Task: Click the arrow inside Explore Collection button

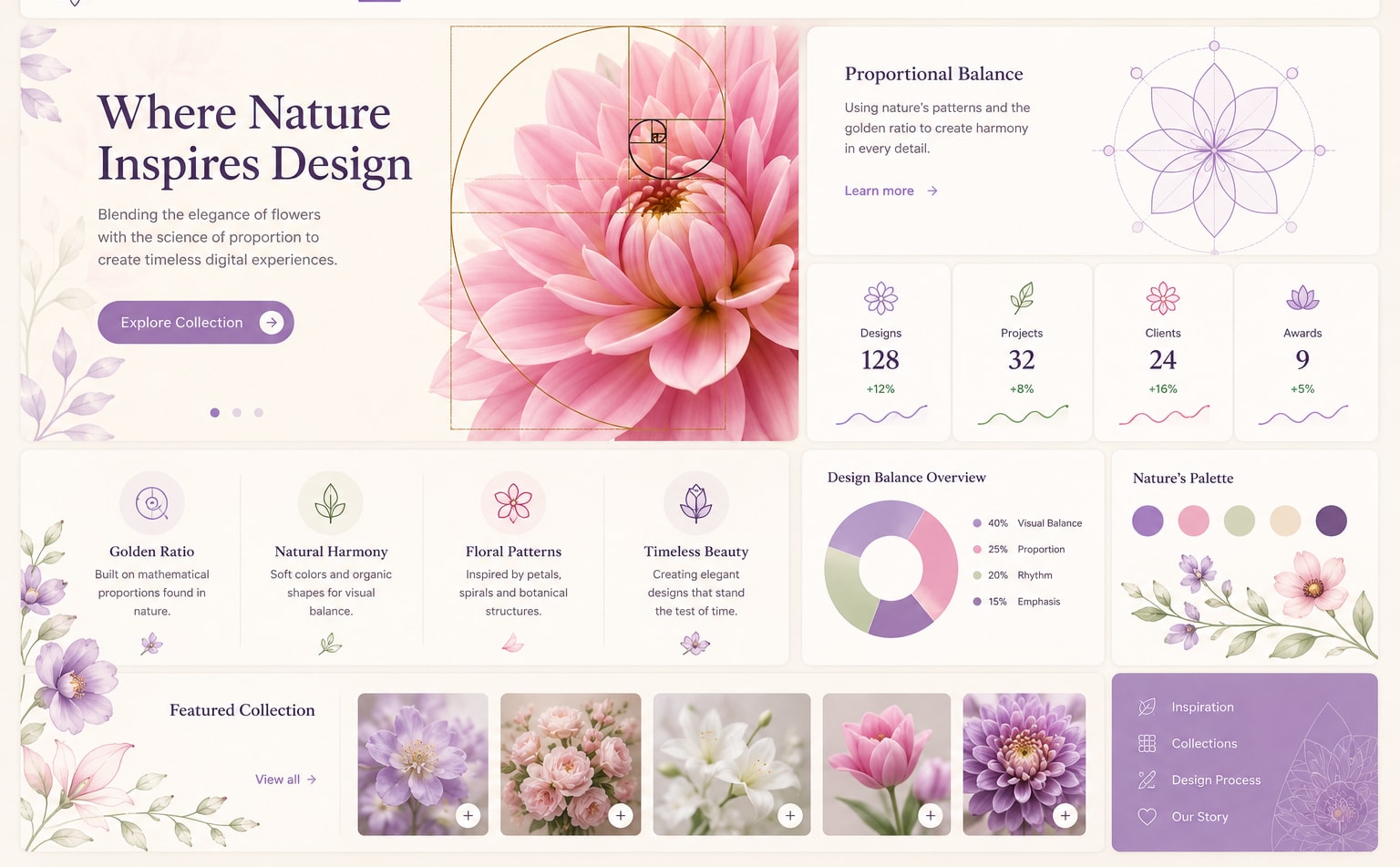Action: (272, 322)
